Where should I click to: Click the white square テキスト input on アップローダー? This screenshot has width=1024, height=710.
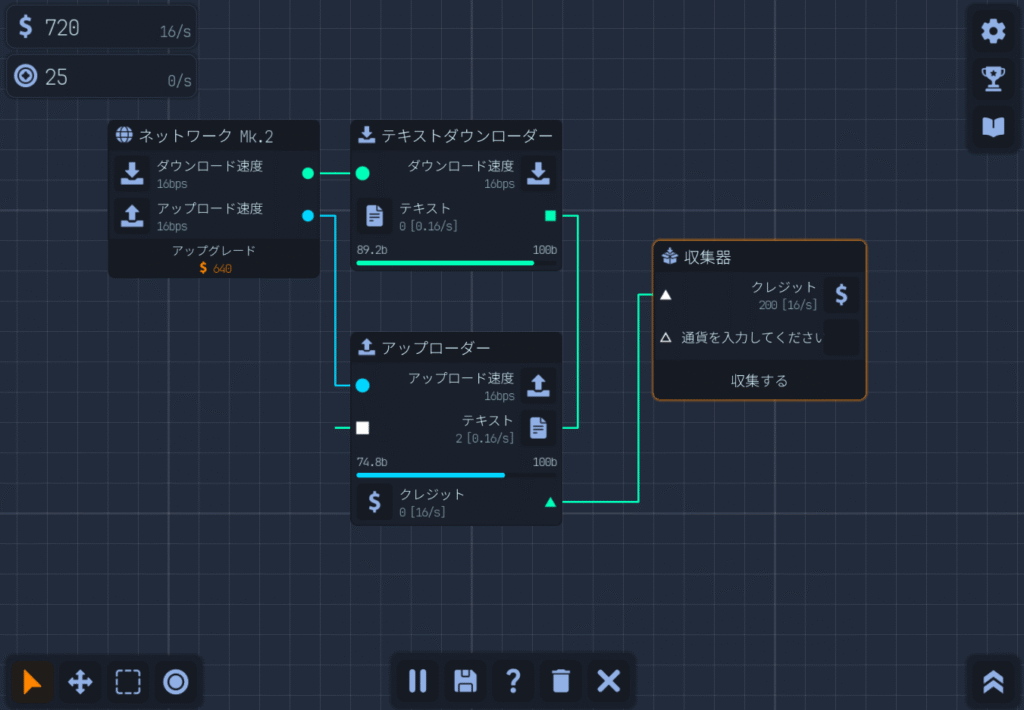(363, 428)
